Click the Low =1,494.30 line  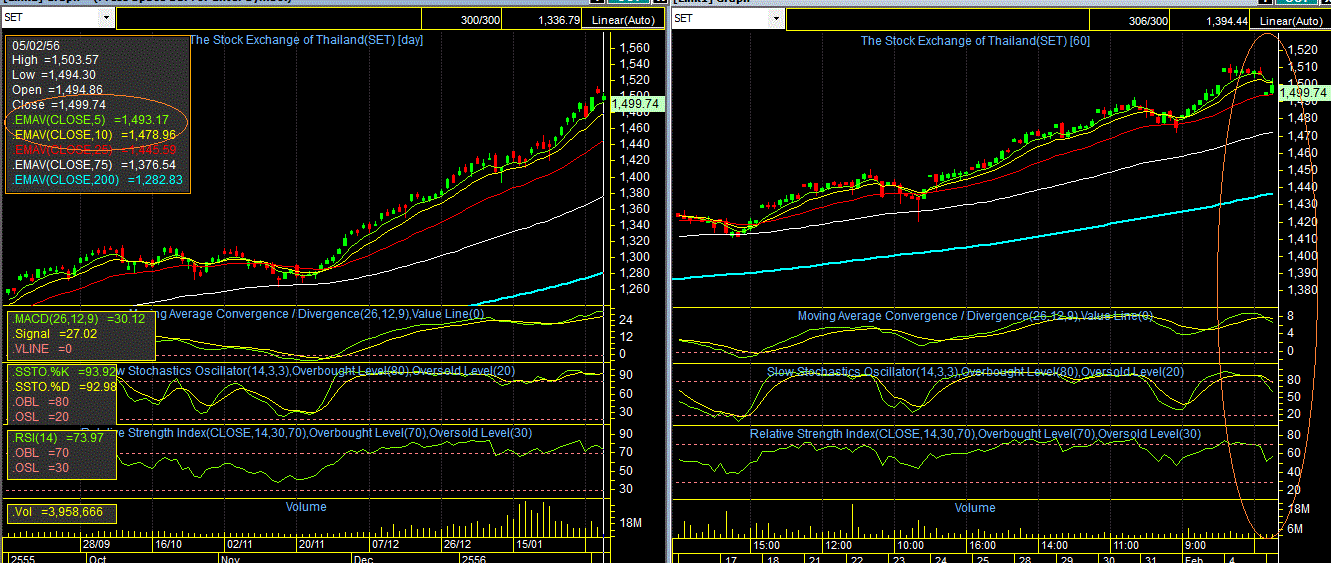(54, 75)
